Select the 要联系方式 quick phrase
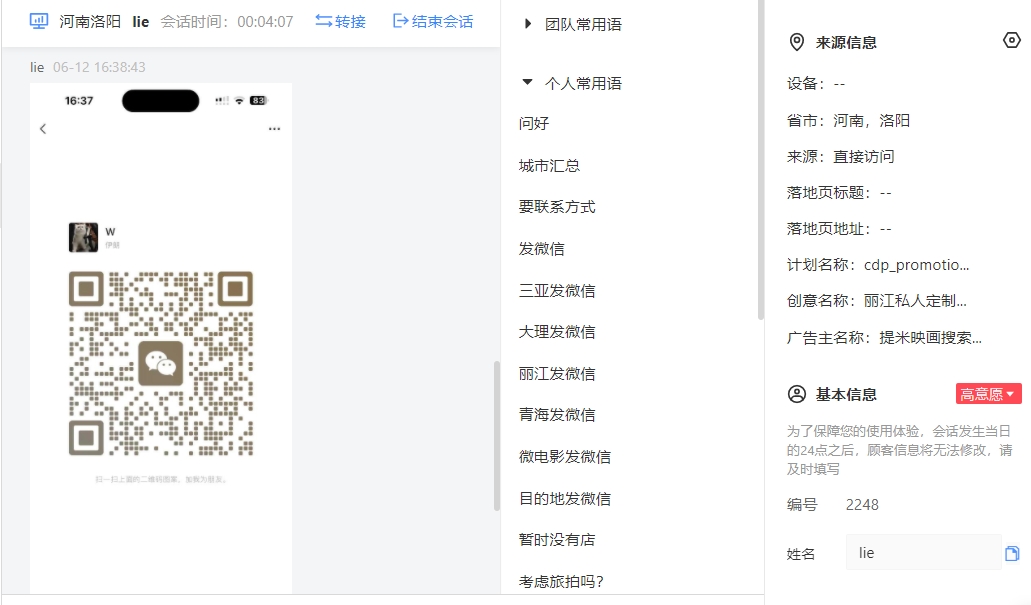Image resolution: width=1031 pixels, height=605 pixels. 557,207
